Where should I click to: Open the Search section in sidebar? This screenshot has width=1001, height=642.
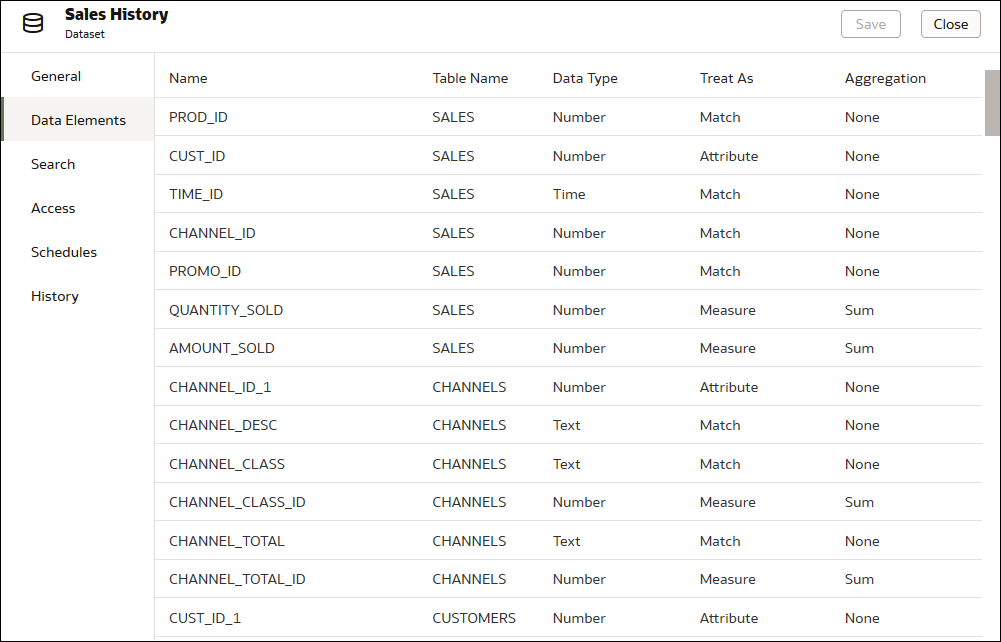[53, 164]
